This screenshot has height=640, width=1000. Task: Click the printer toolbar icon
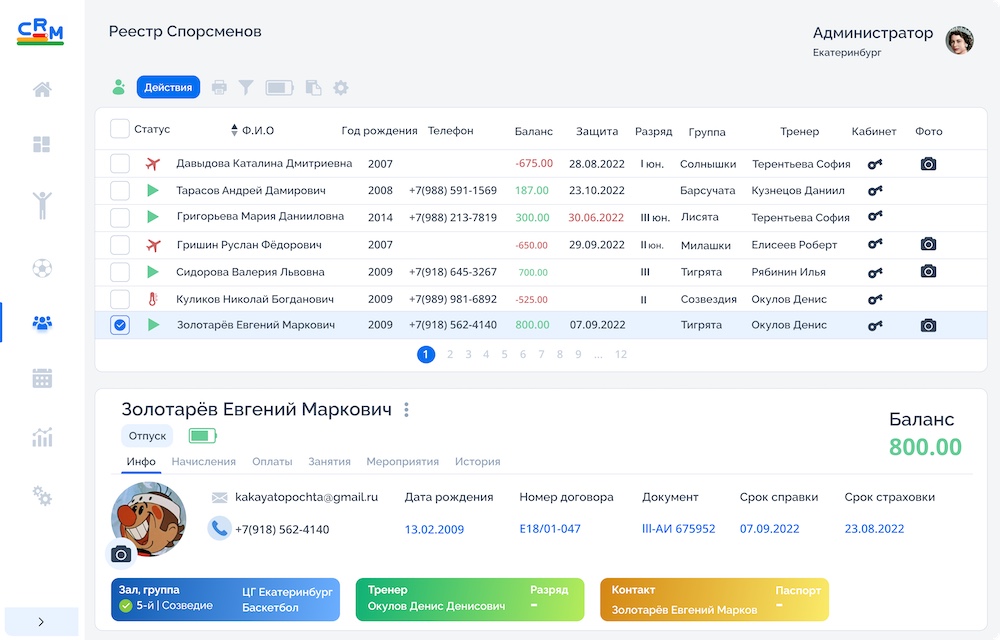pyautogui.click(x=219, y=87)
